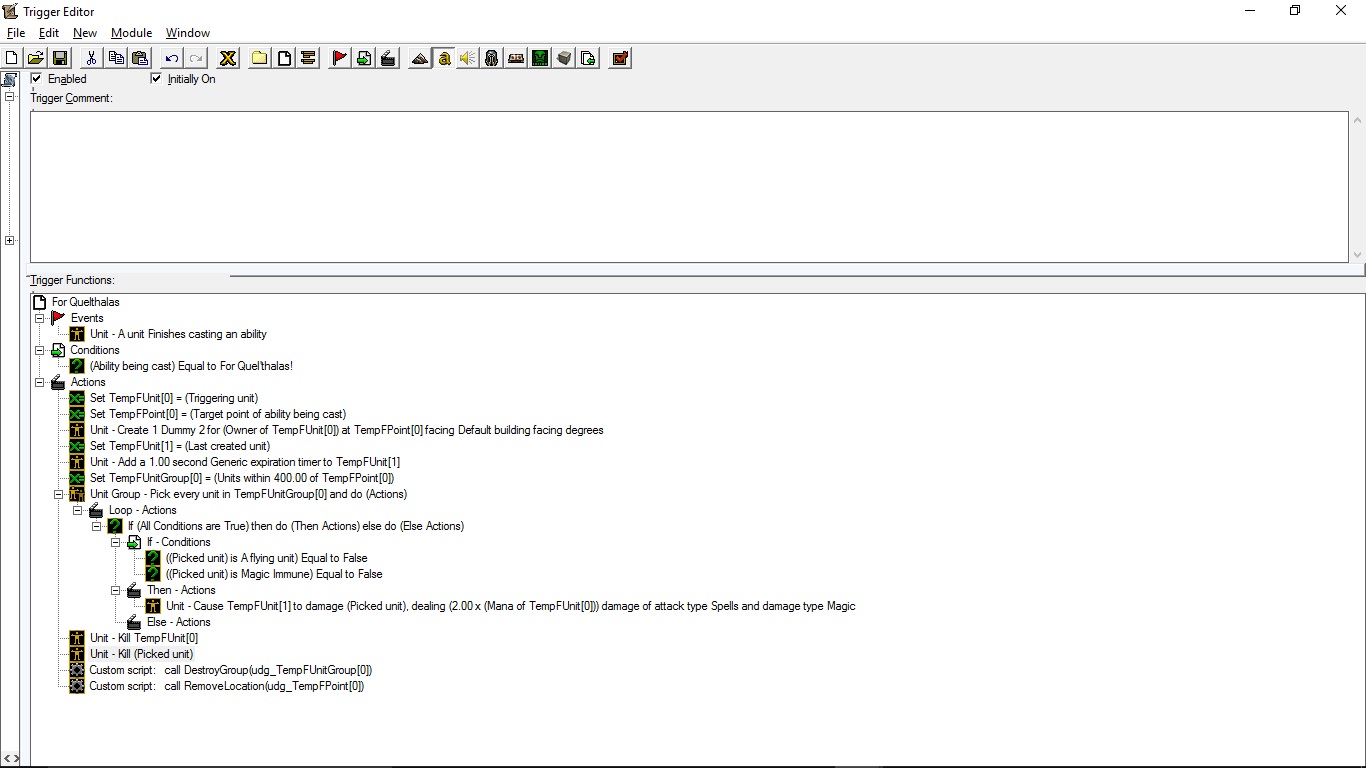
Task: Toggle the Enabled checkbox
Action: tap(37, 78)
